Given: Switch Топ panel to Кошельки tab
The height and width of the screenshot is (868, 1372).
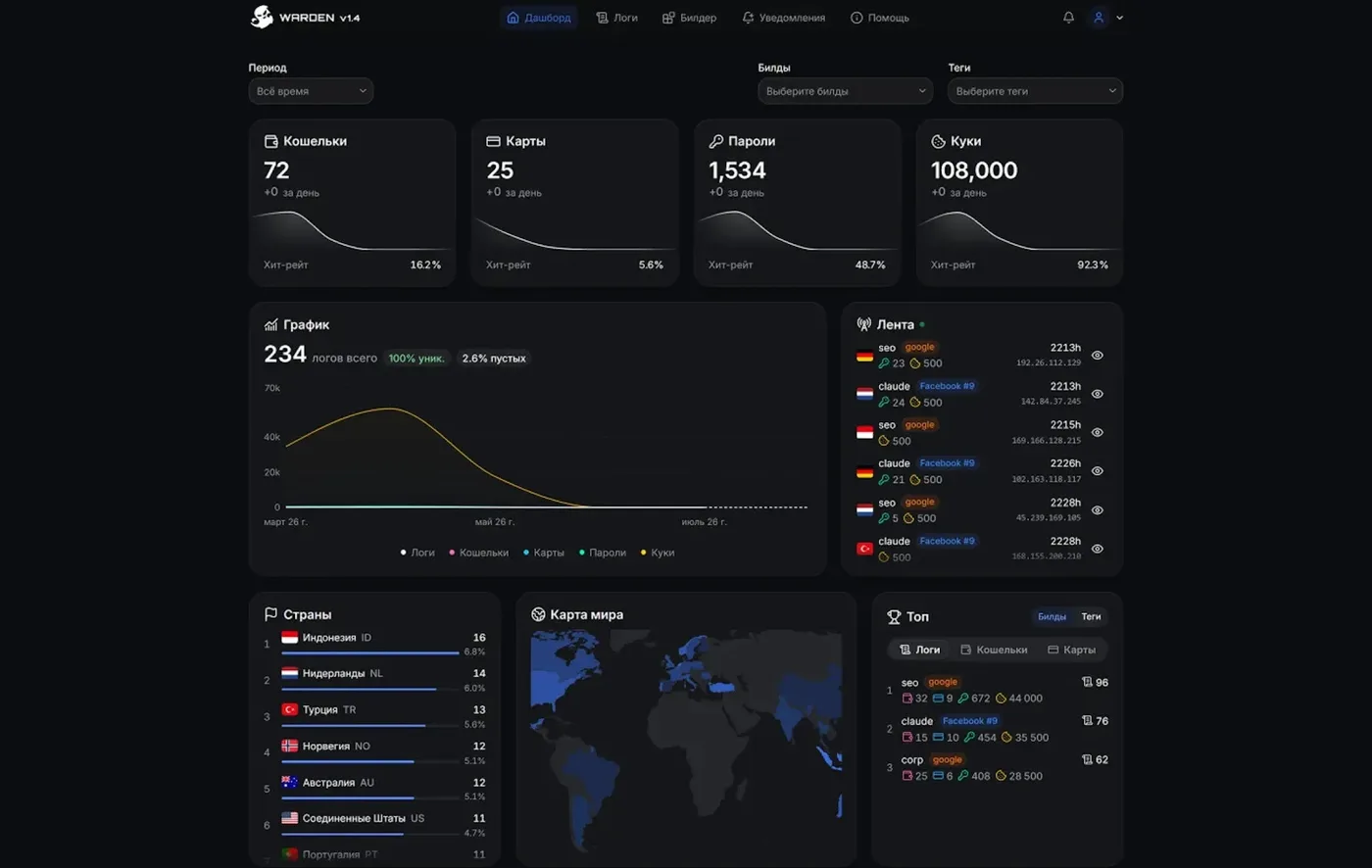Looking at the screenshot, I should (x=994, y=650).
